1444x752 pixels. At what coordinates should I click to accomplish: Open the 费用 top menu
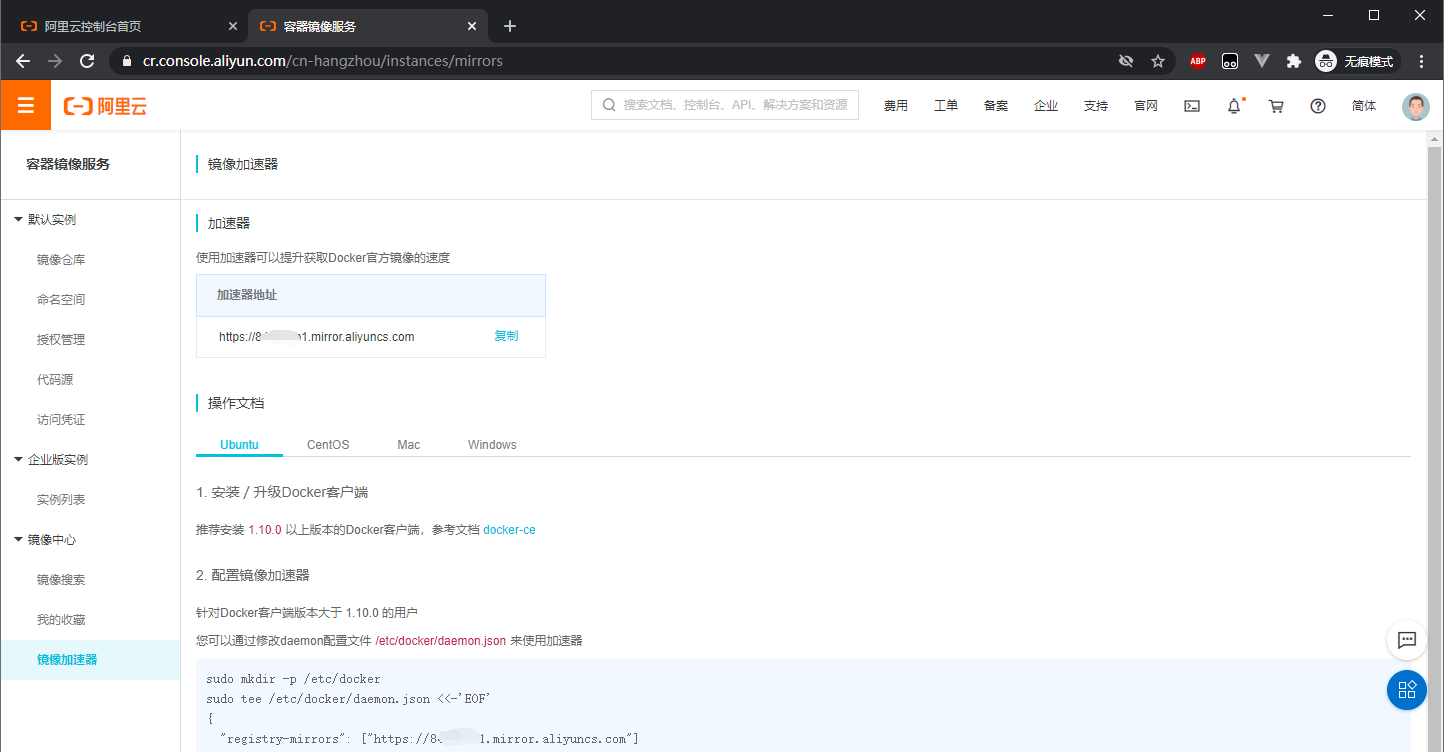pyautogui.click(x=896, y=106)
